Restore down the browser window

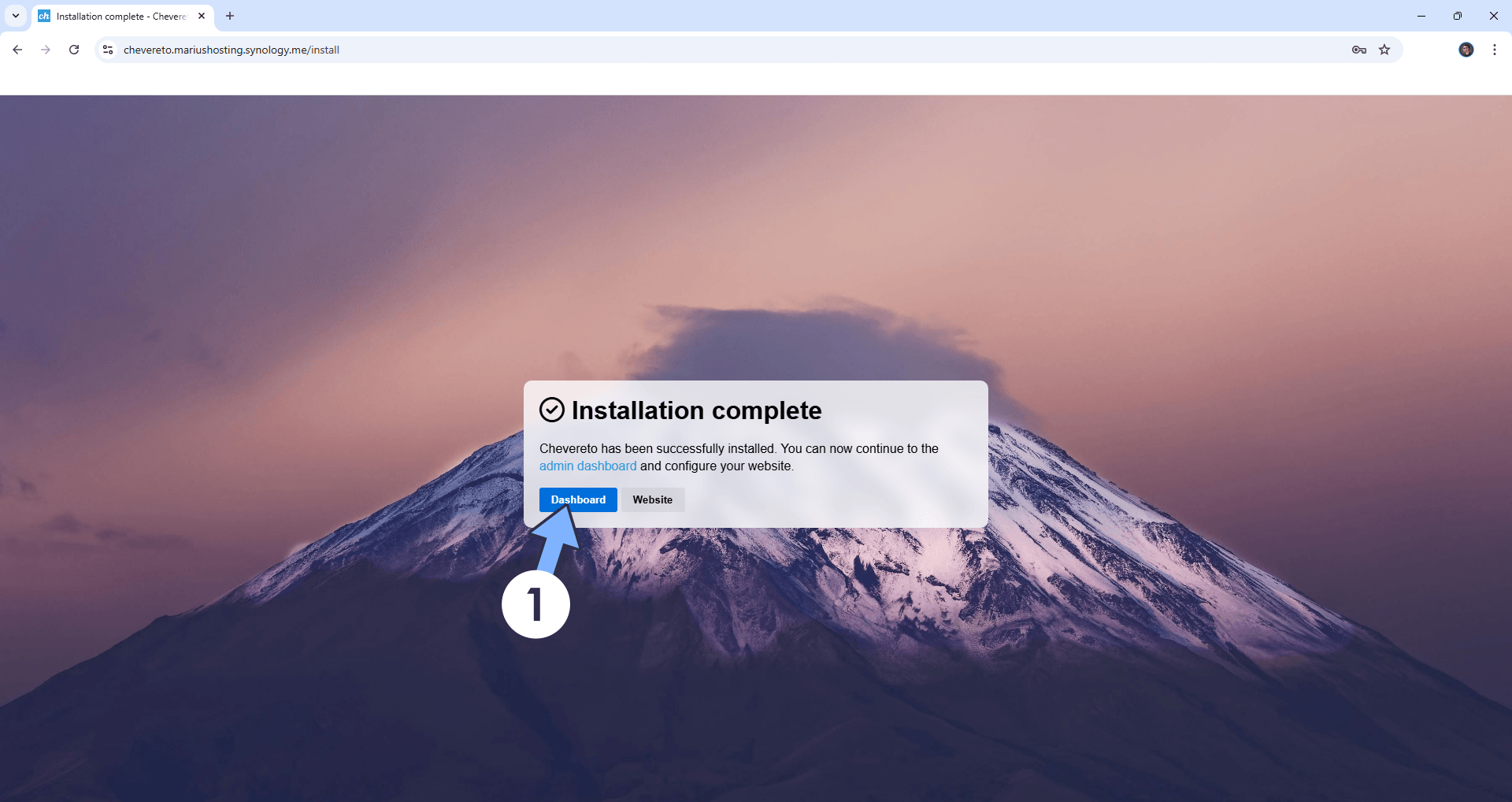coord(1458,16)
